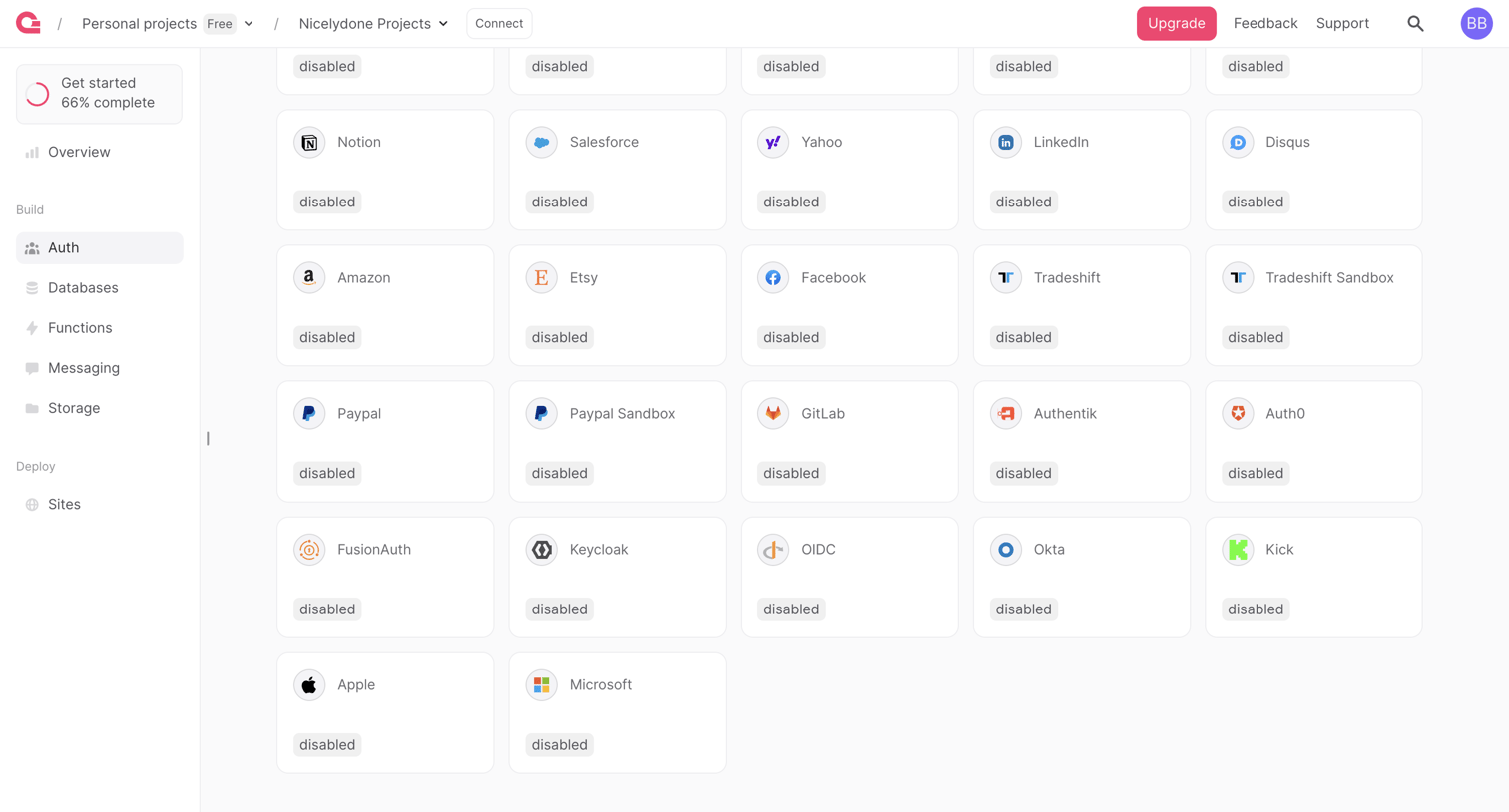Image resolution: width=1509 pixels, height=812 pixels.
Task: Open Messaging from the sidebar
Action: click(x=100, y=368)
